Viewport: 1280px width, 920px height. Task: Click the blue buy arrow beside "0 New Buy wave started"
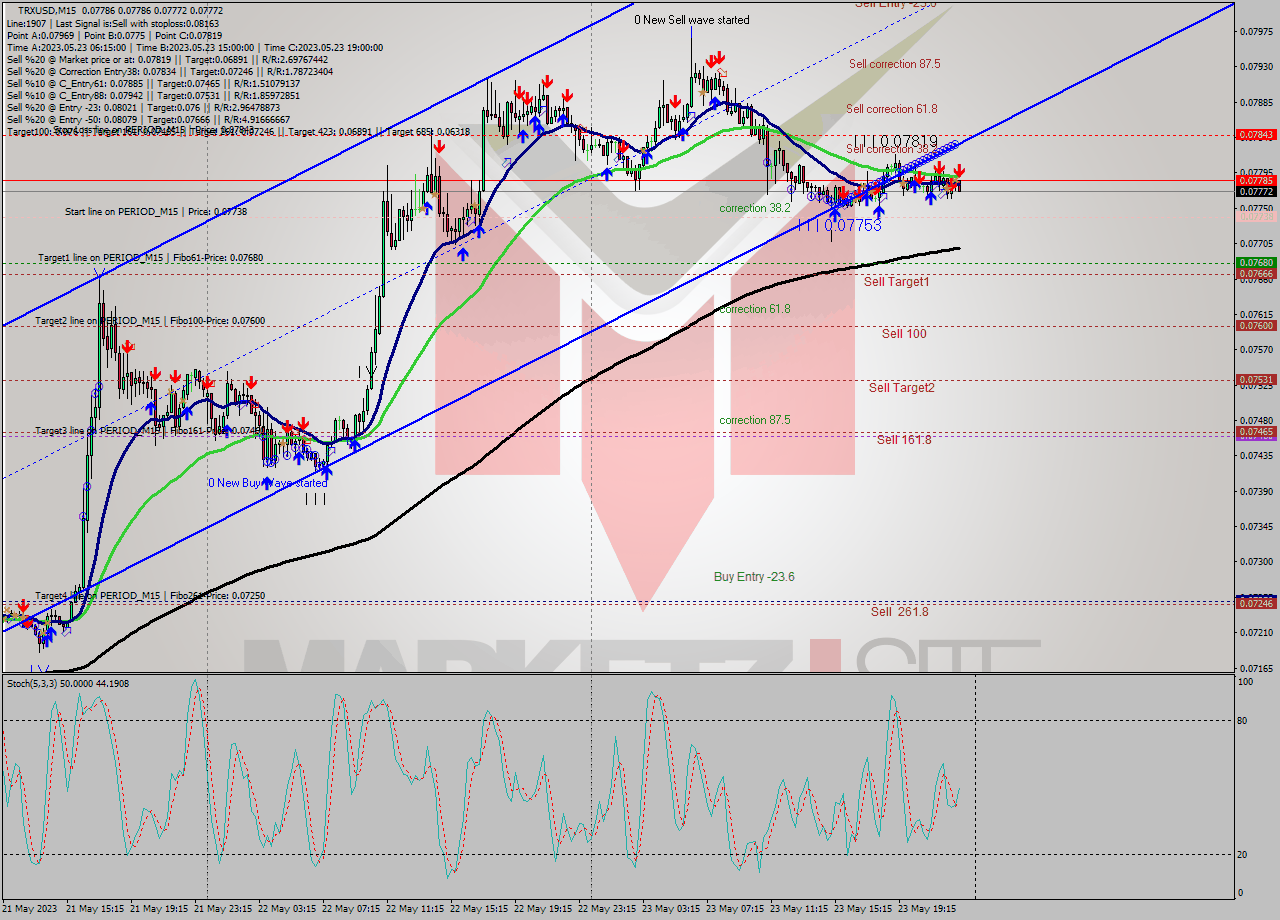266,483
